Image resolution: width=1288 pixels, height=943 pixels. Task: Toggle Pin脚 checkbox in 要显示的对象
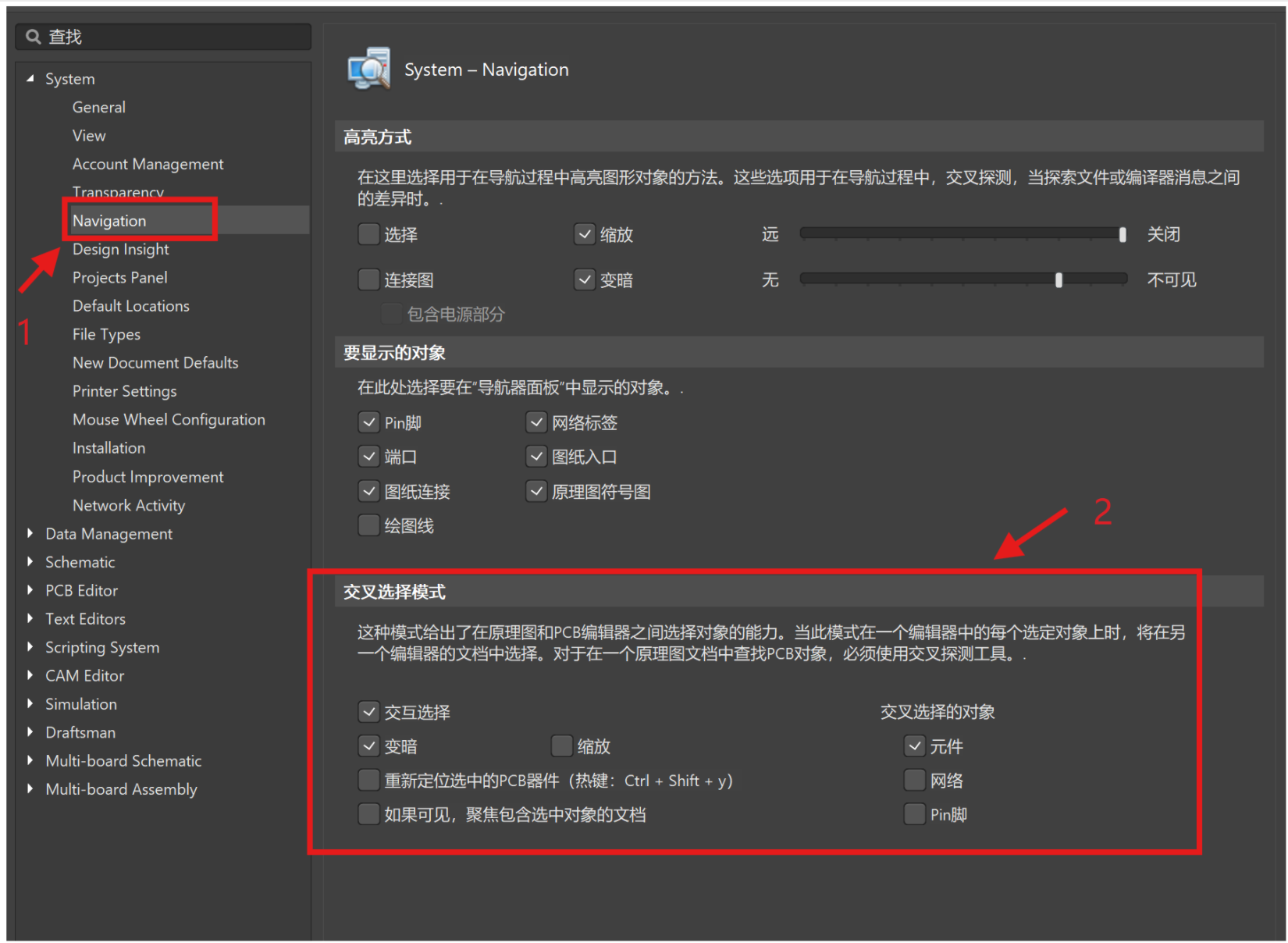coord(368,422)
